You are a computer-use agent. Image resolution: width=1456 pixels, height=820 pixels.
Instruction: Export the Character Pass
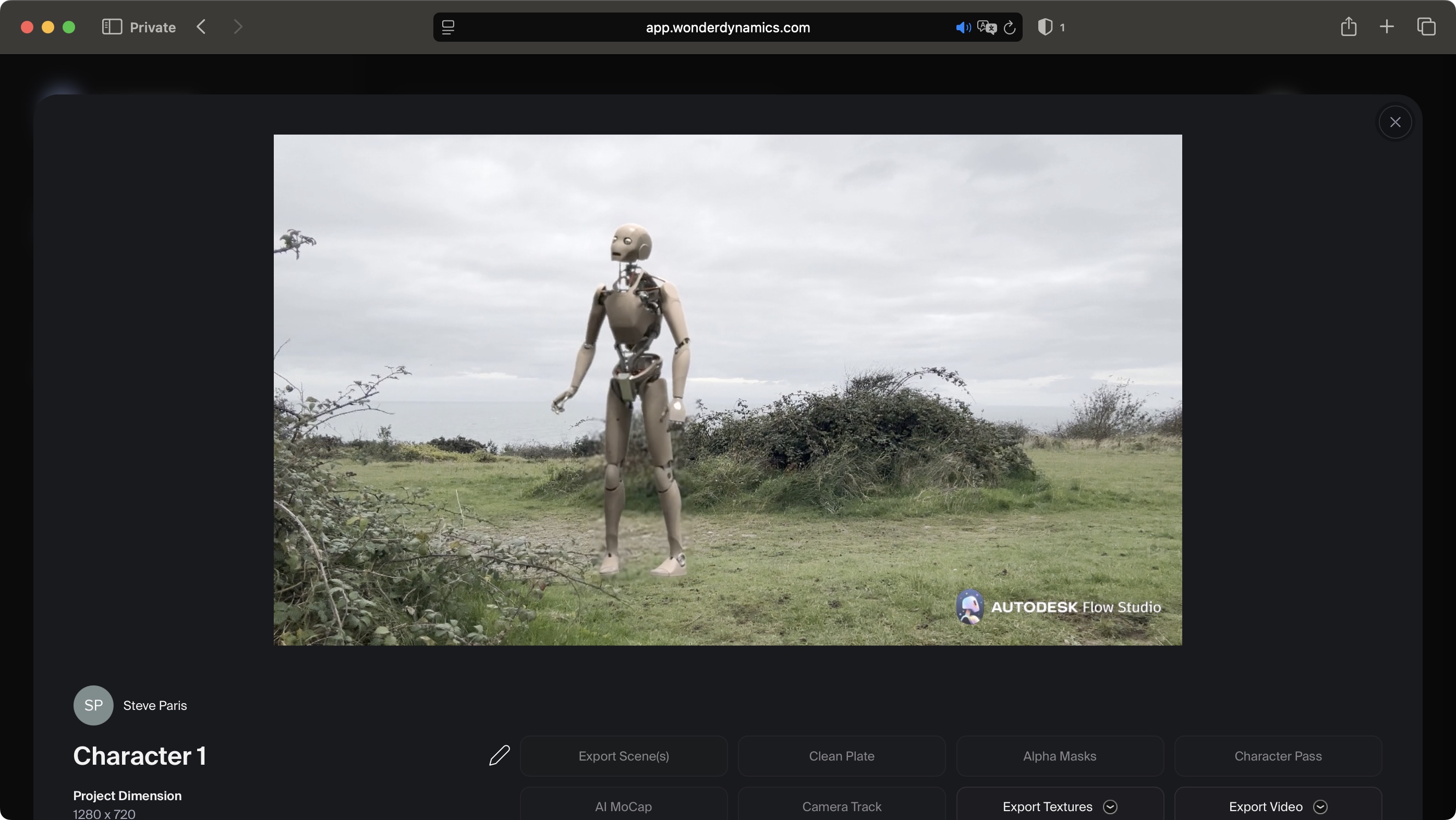click(x=1278, y=756)
